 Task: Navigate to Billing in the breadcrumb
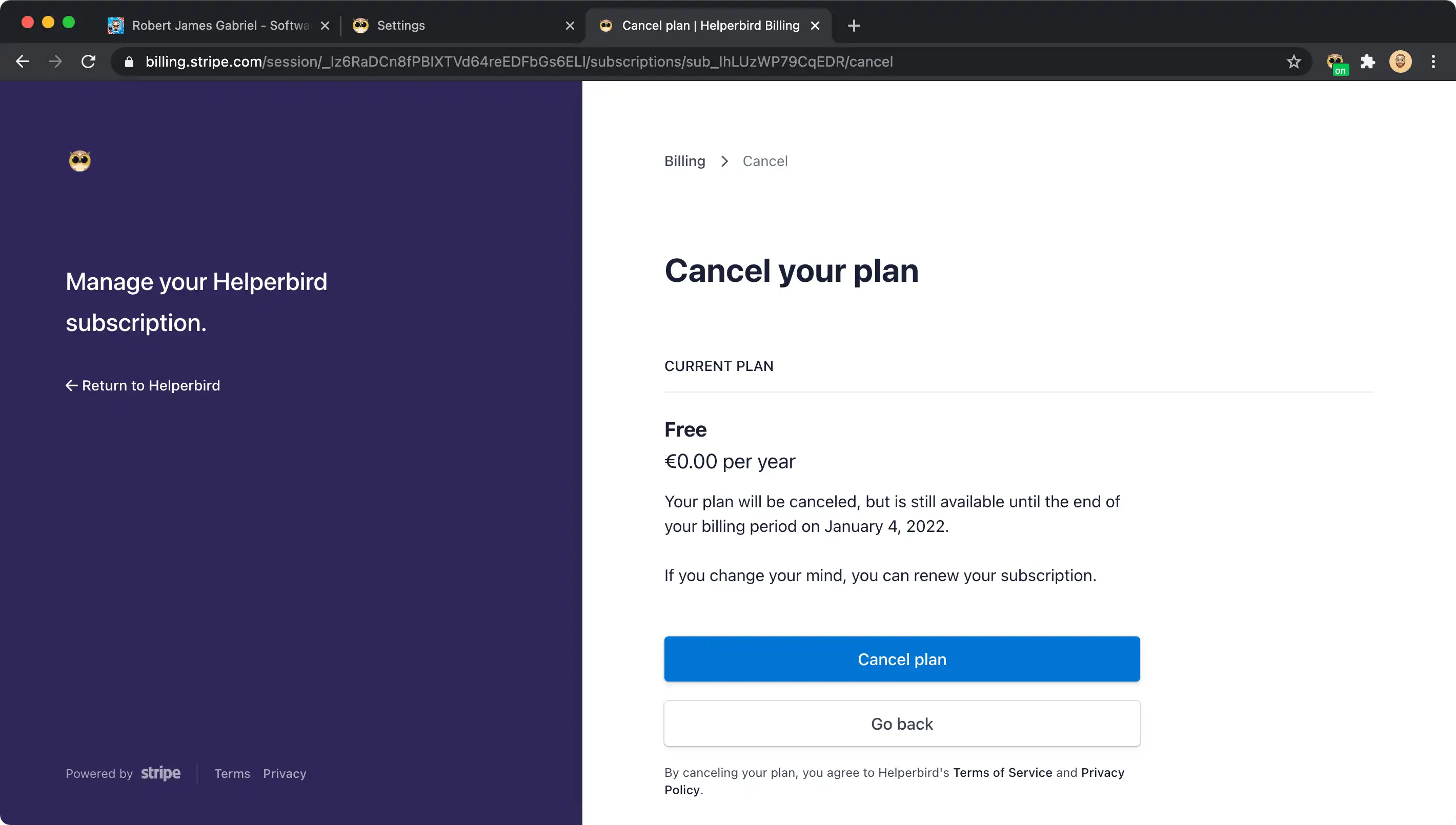[684, 161]
